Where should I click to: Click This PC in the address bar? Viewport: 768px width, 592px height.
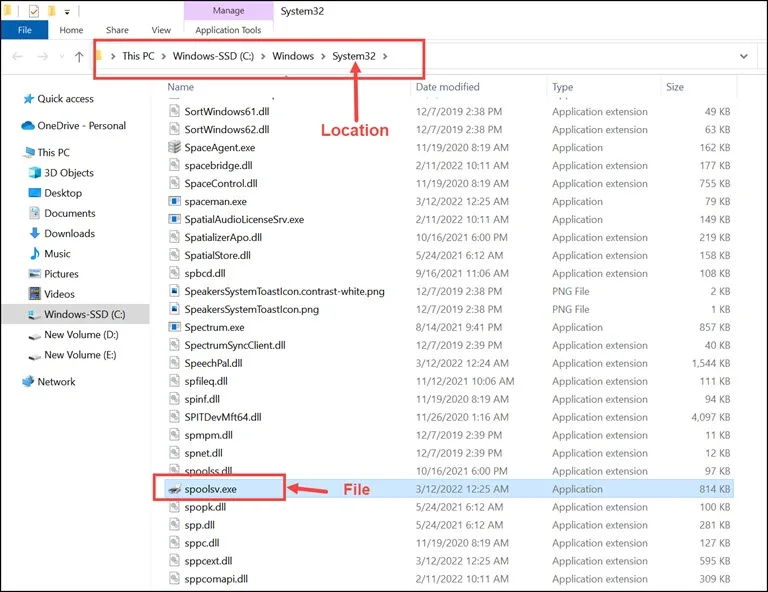click(x=138, y=56)
